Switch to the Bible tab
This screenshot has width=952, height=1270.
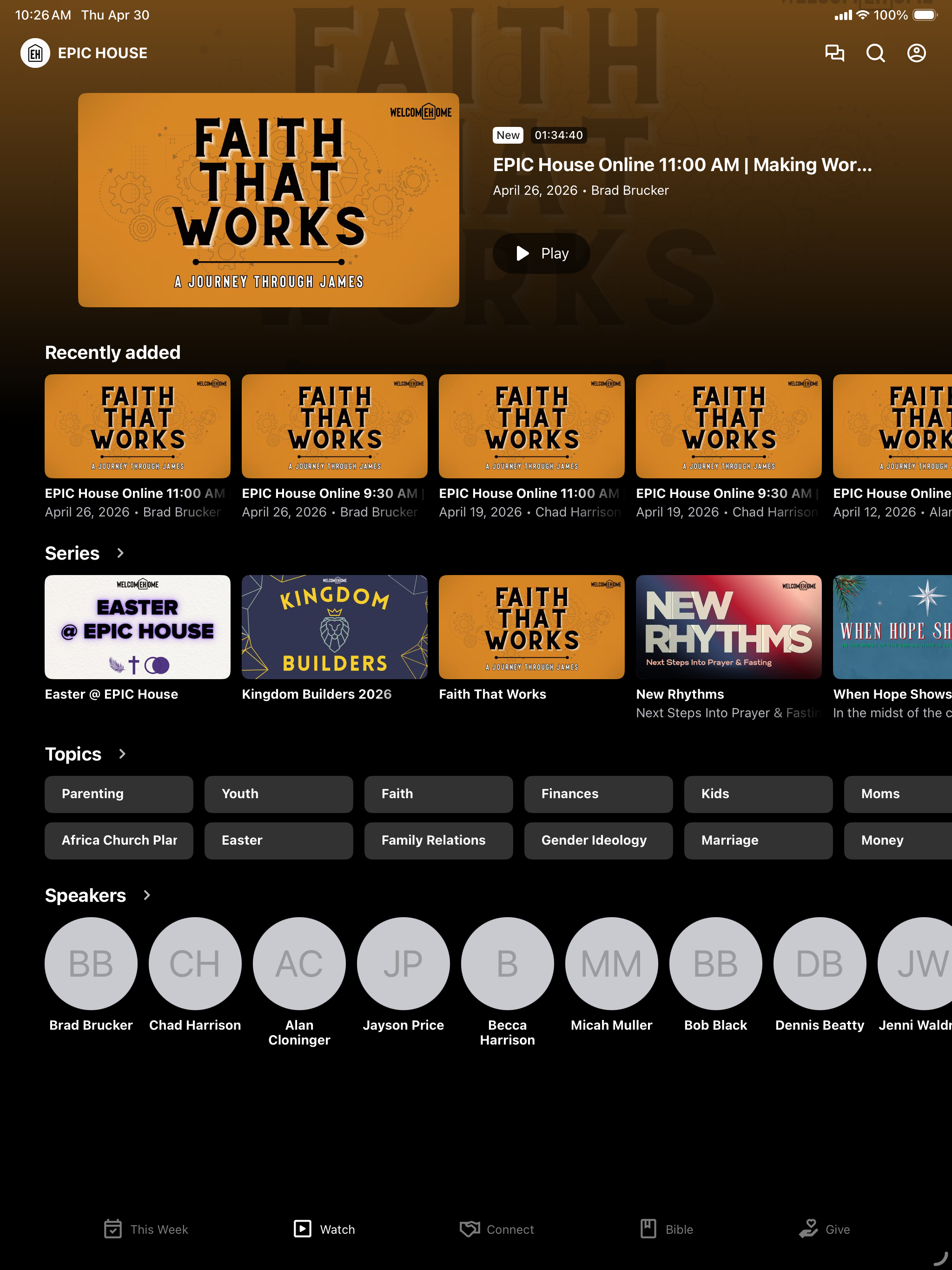[667, 1229]
